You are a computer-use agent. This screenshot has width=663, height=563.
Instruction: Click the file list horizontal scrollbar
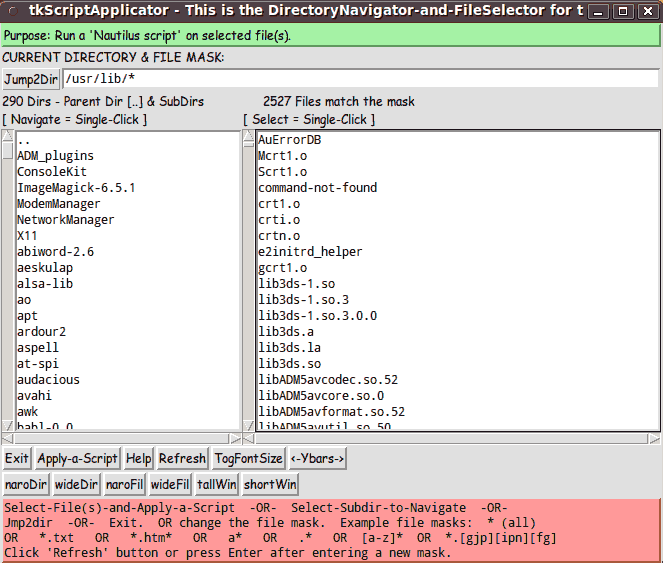(x=450, y=438)
